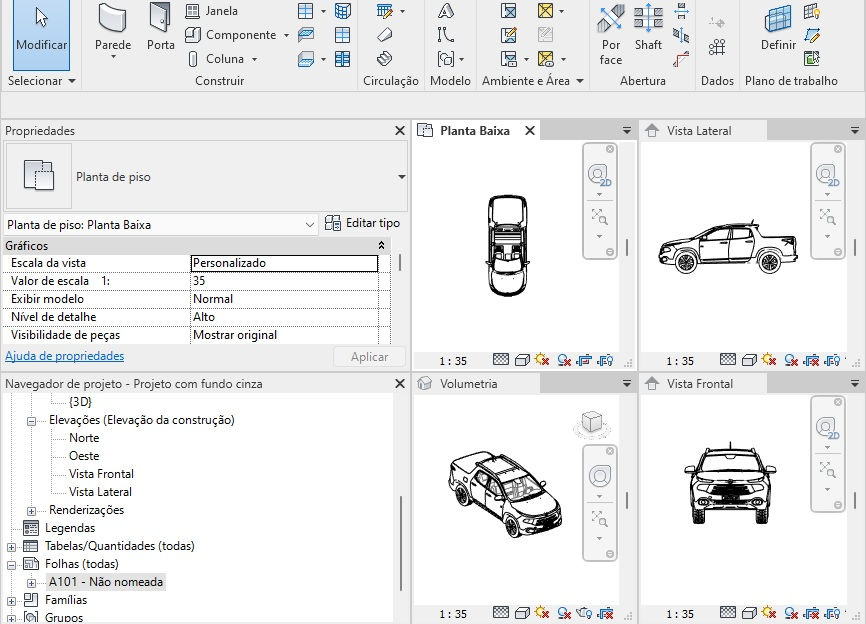Switch to the Planta Baixa view tab
The image size is (866, 624).
click(x=474, y=131)
